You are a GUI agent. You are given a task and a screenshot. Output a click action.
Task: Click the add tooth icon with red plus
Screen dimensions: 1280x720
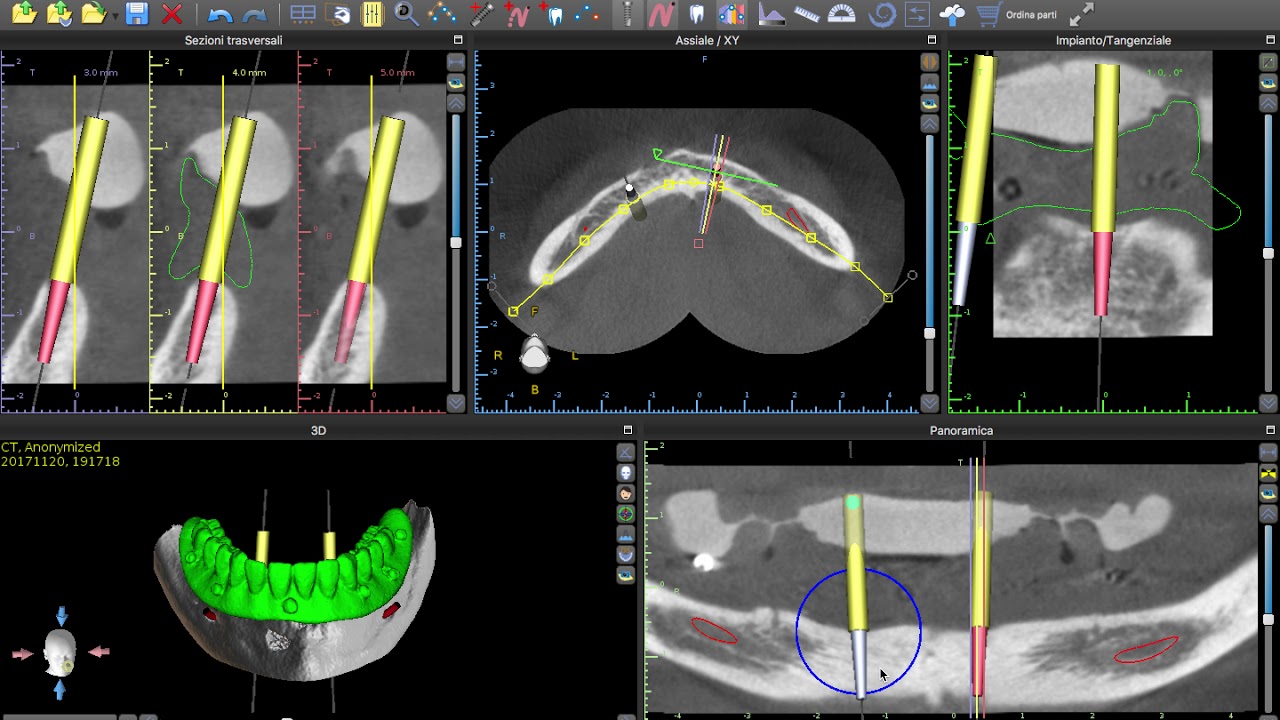click(552, 14)
